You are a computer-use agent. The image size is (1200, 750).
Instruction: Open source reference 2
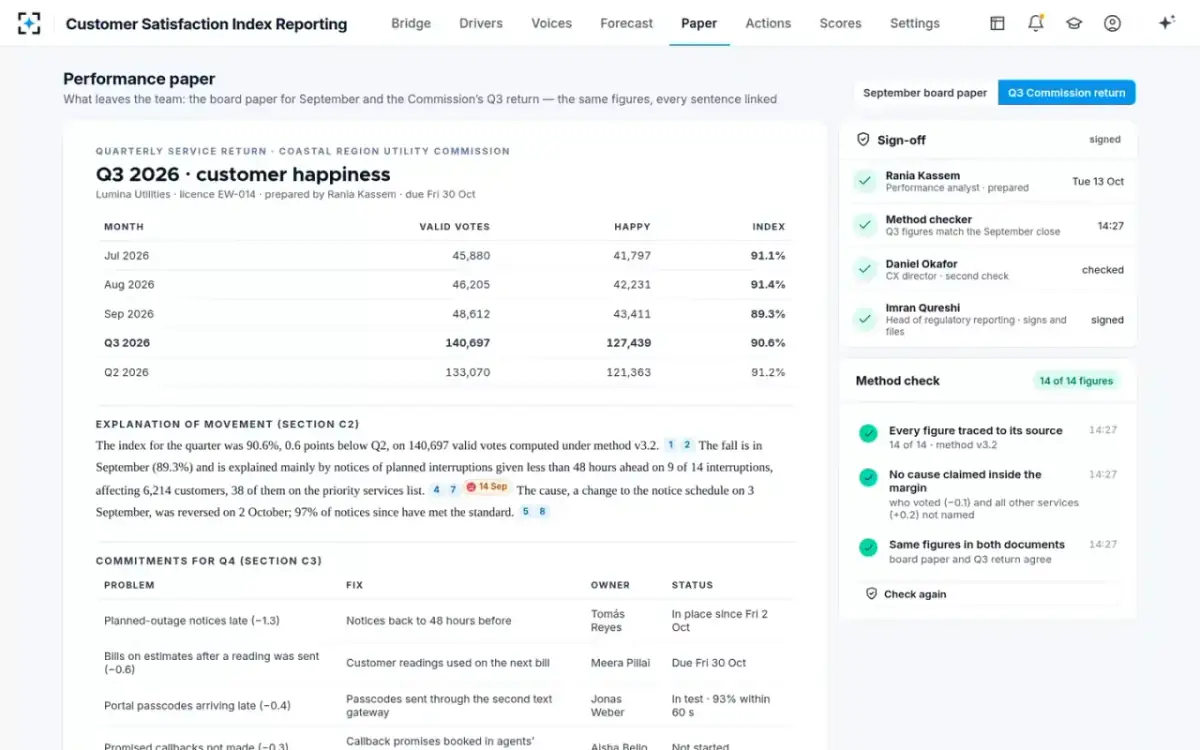[687, 445]
